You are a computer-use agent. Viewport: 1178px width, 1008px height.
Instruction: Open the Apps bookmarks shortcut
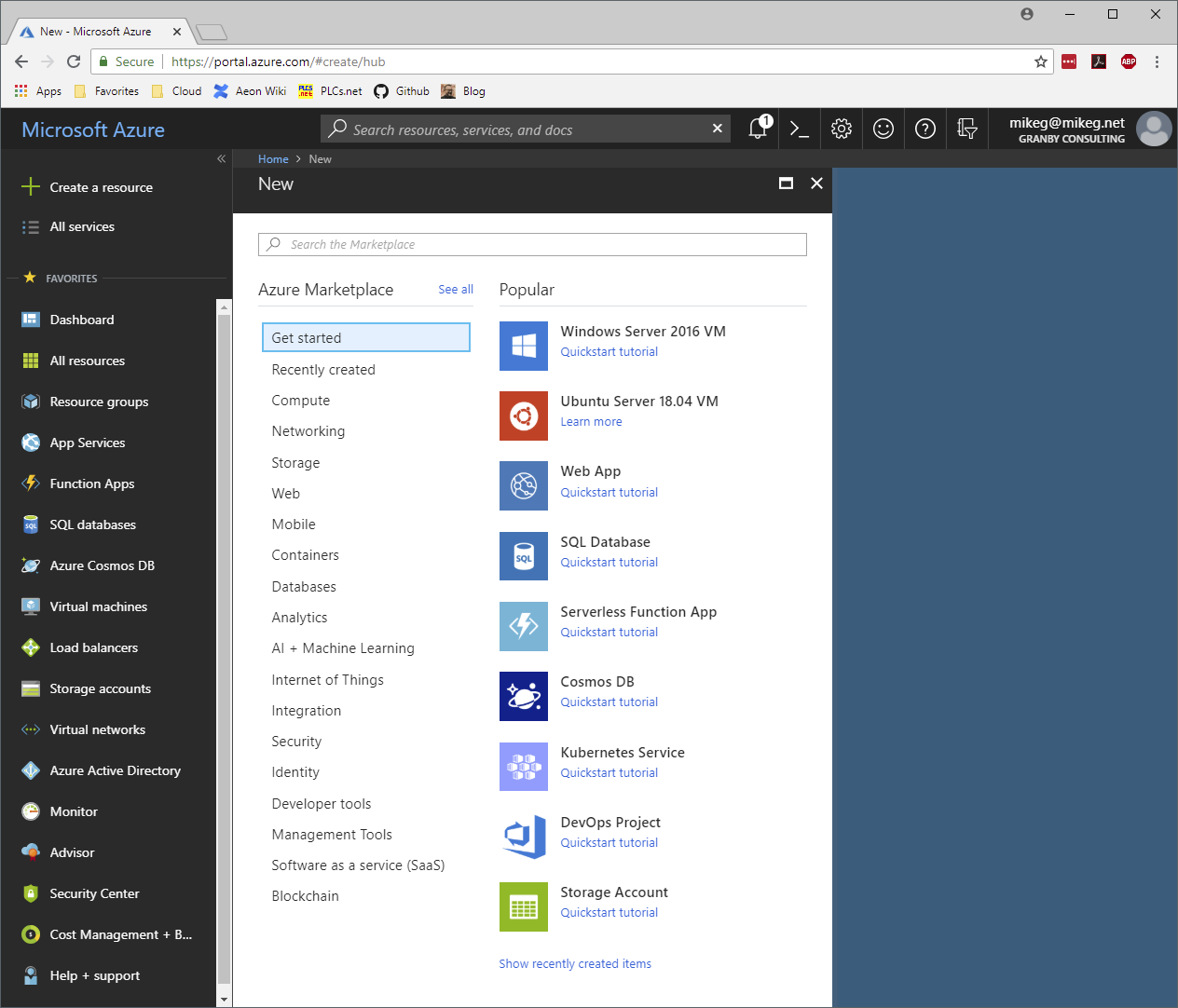(38, 91)
